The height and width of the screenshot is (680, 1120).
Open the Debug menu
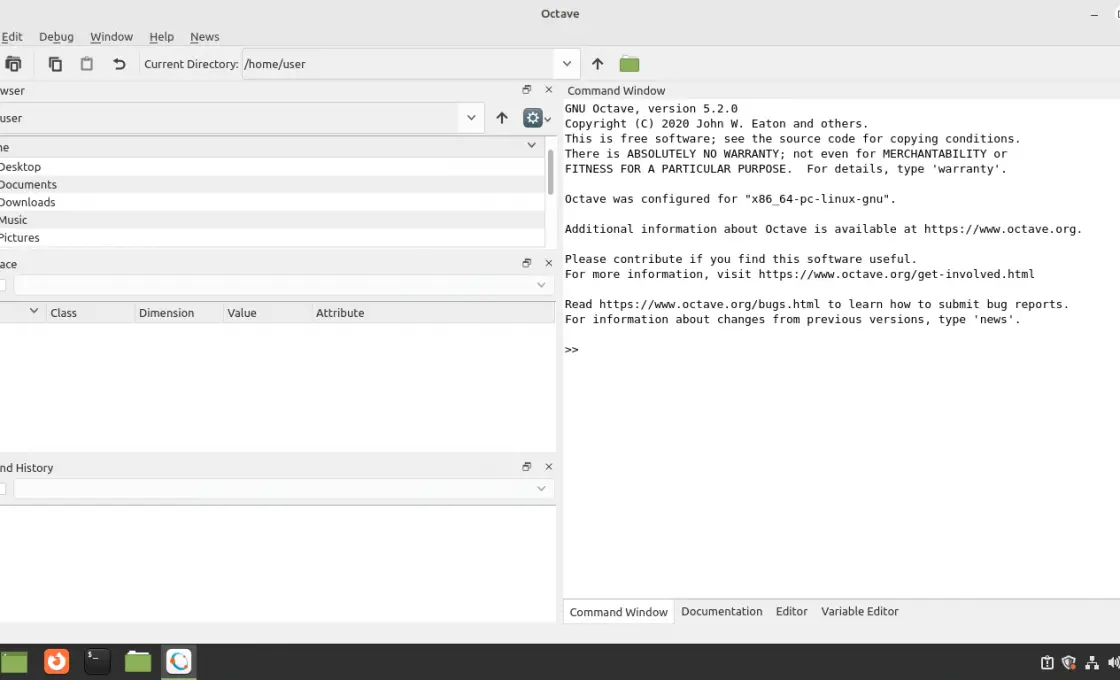(56, 36)
